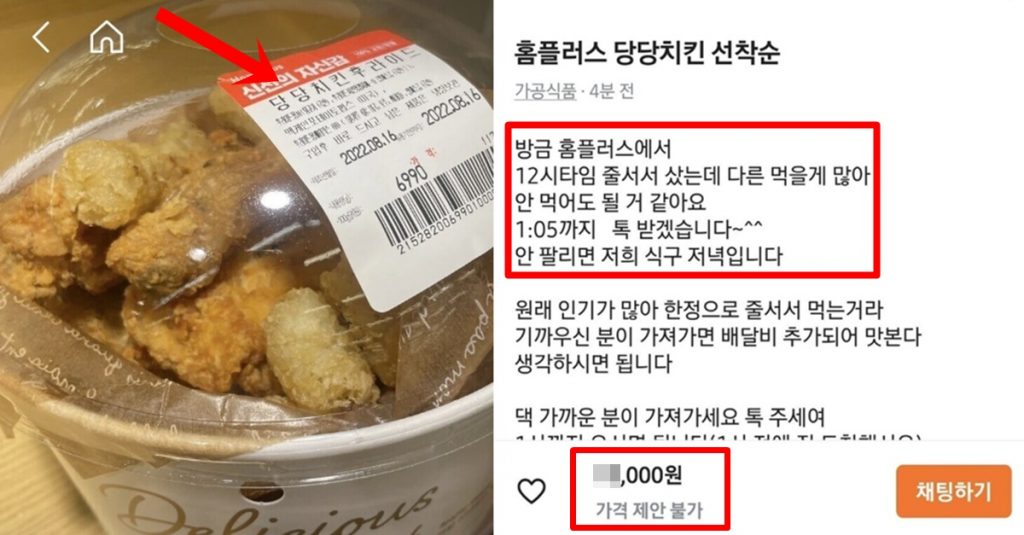
Task: Go to home via house icon
Action: coord(106,37)
